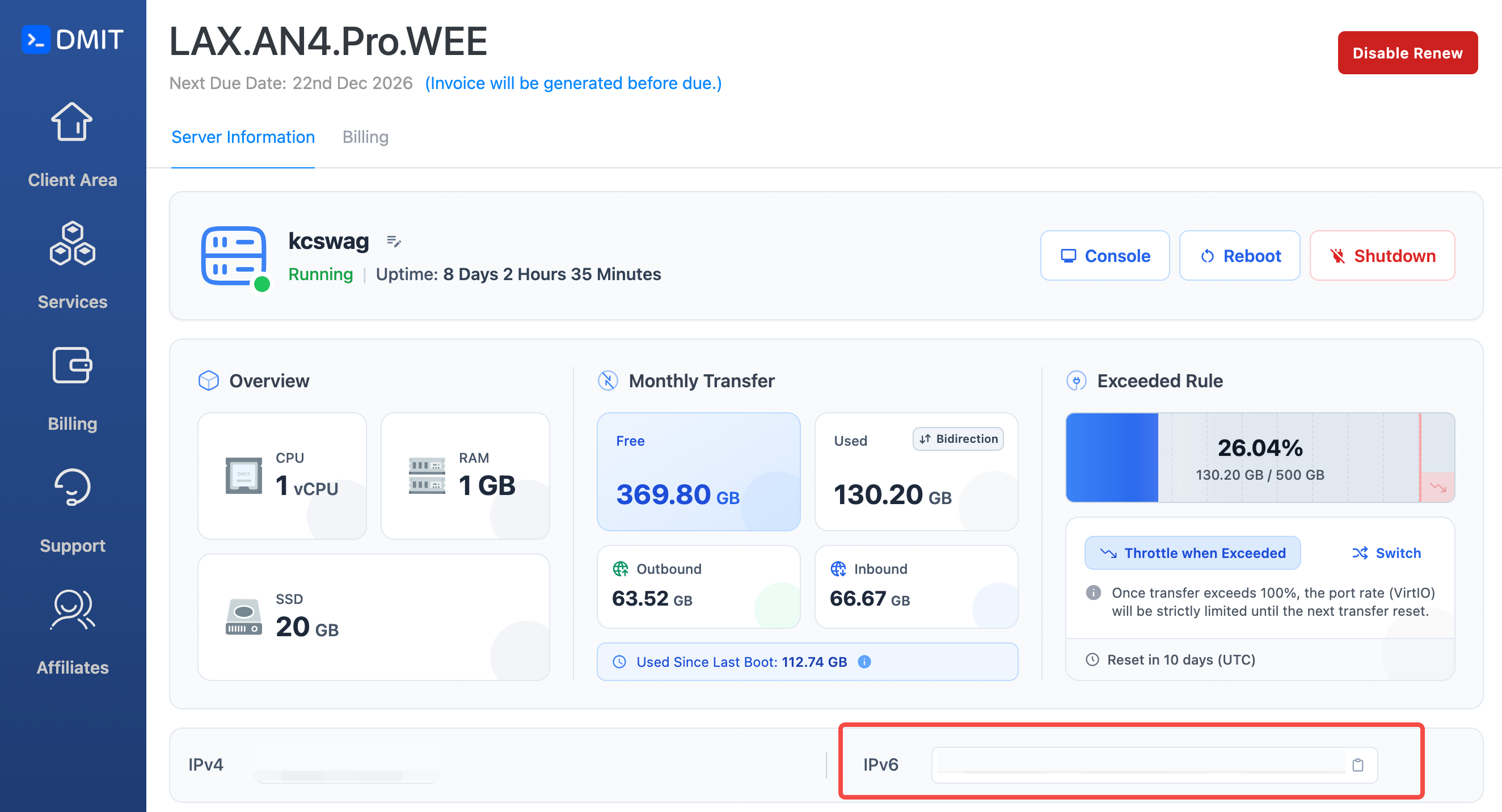1502x812 pixels.
Task: Open the server Console
Action: pyautogui.click(x=1104, y=256)
